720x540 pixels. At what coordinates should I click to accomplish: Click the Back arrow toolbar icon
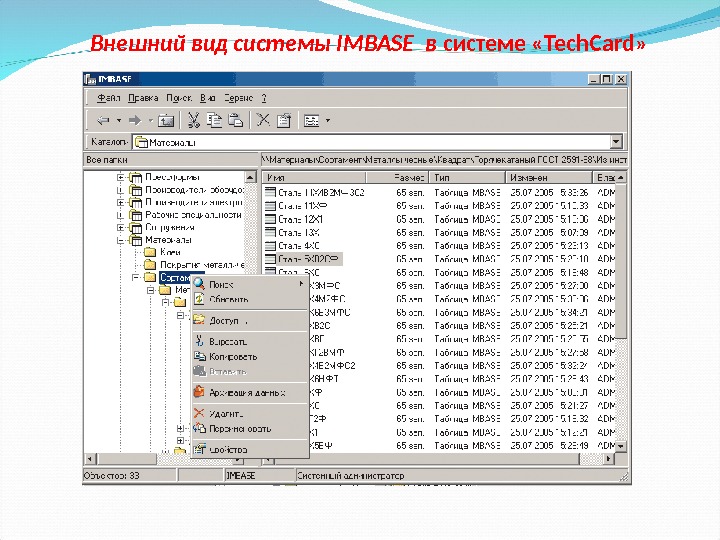tap(103, 120)
